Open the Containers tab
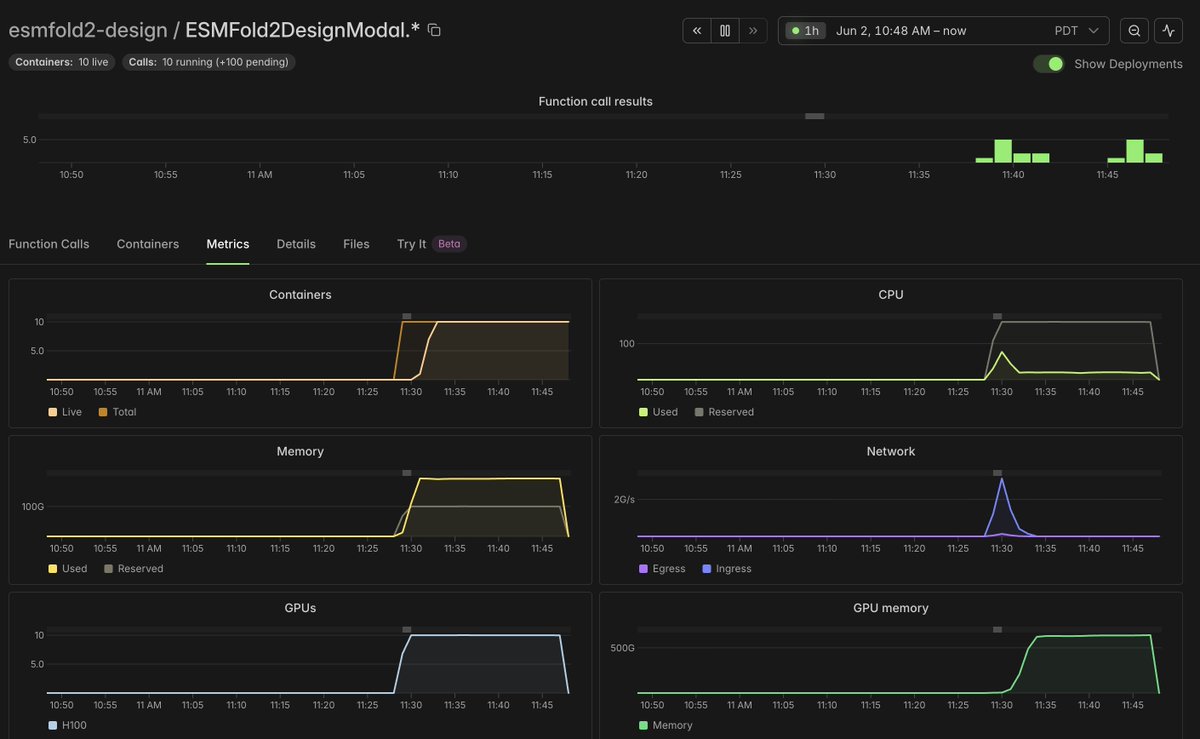 [148, 244]
